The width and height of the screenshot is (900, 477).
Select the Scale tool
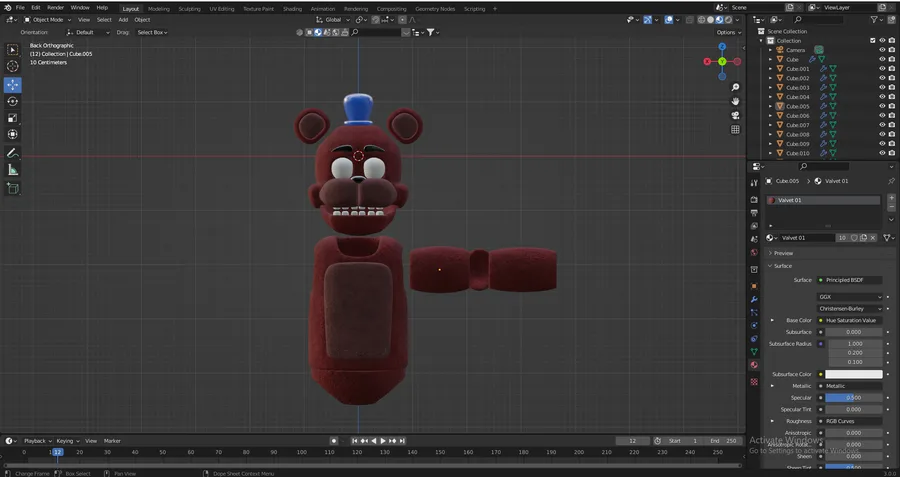tap(13, 118)
